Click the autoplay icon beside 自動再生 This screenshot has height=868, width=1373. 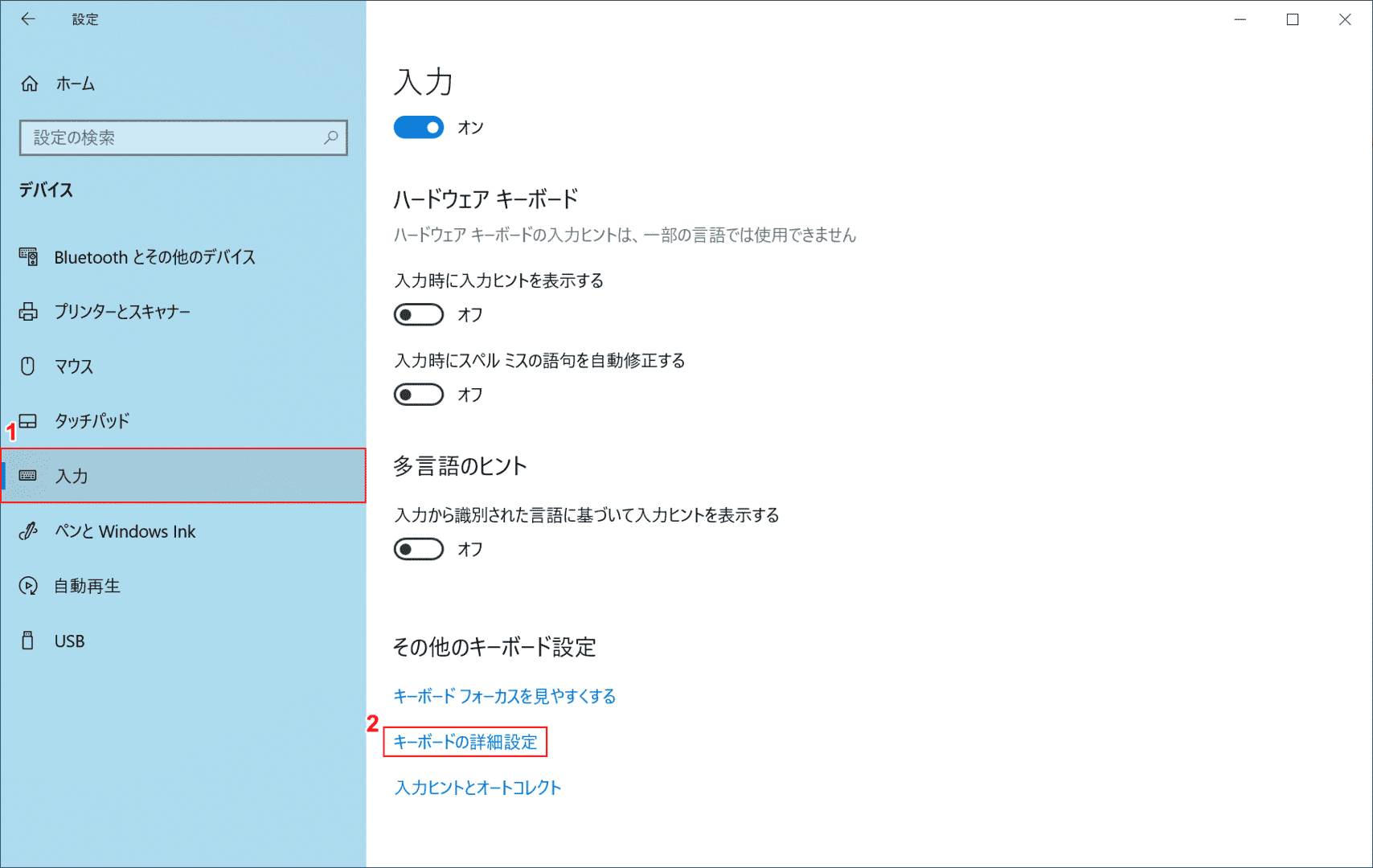pos(28,586)
